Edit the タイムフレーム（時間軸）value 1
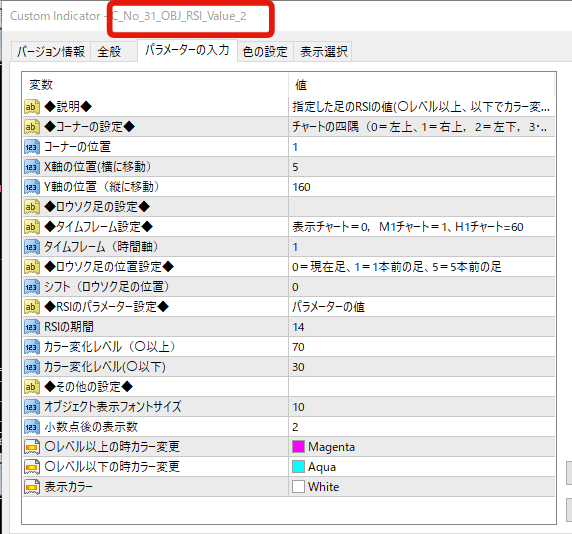Image resolution: width=572 pixels, height=534 pixels. 422,247
